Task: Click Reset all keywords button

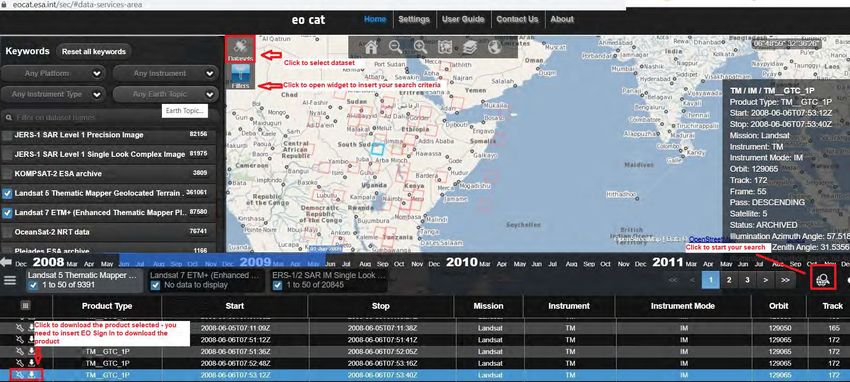Action: pyautogui.click(x=94, y=52)
